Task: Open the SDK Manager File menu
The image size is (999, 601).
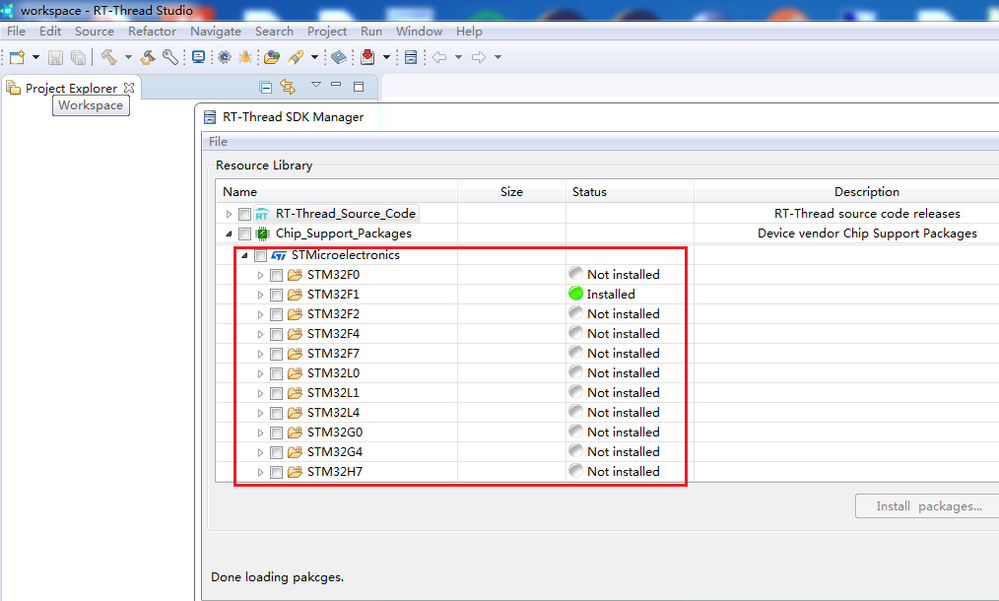Action: coord(218,141)
